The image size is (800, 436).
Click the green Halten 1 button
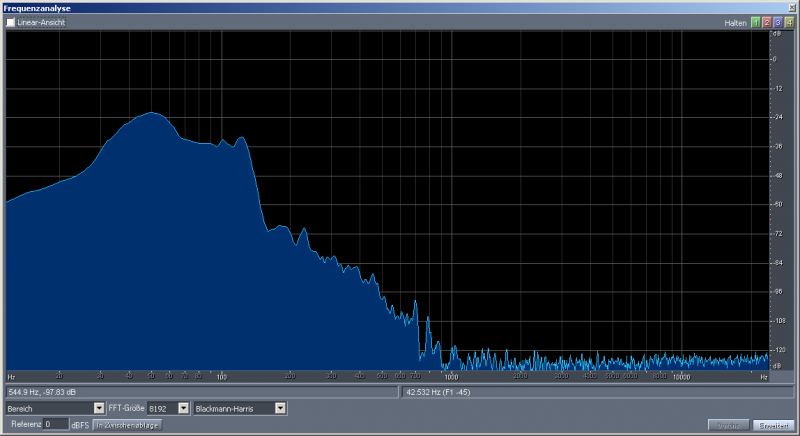click(x=756, y=22)
